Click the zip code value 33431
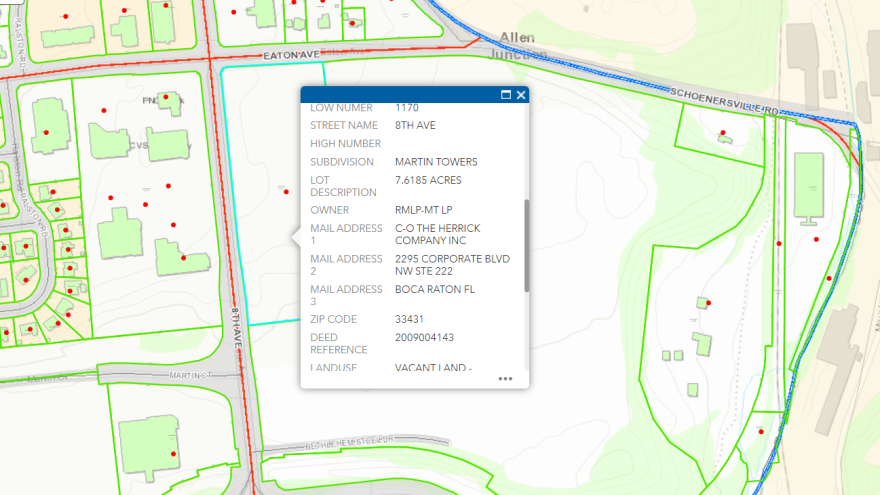The image size is (880, 495). [x=410, y=320]
